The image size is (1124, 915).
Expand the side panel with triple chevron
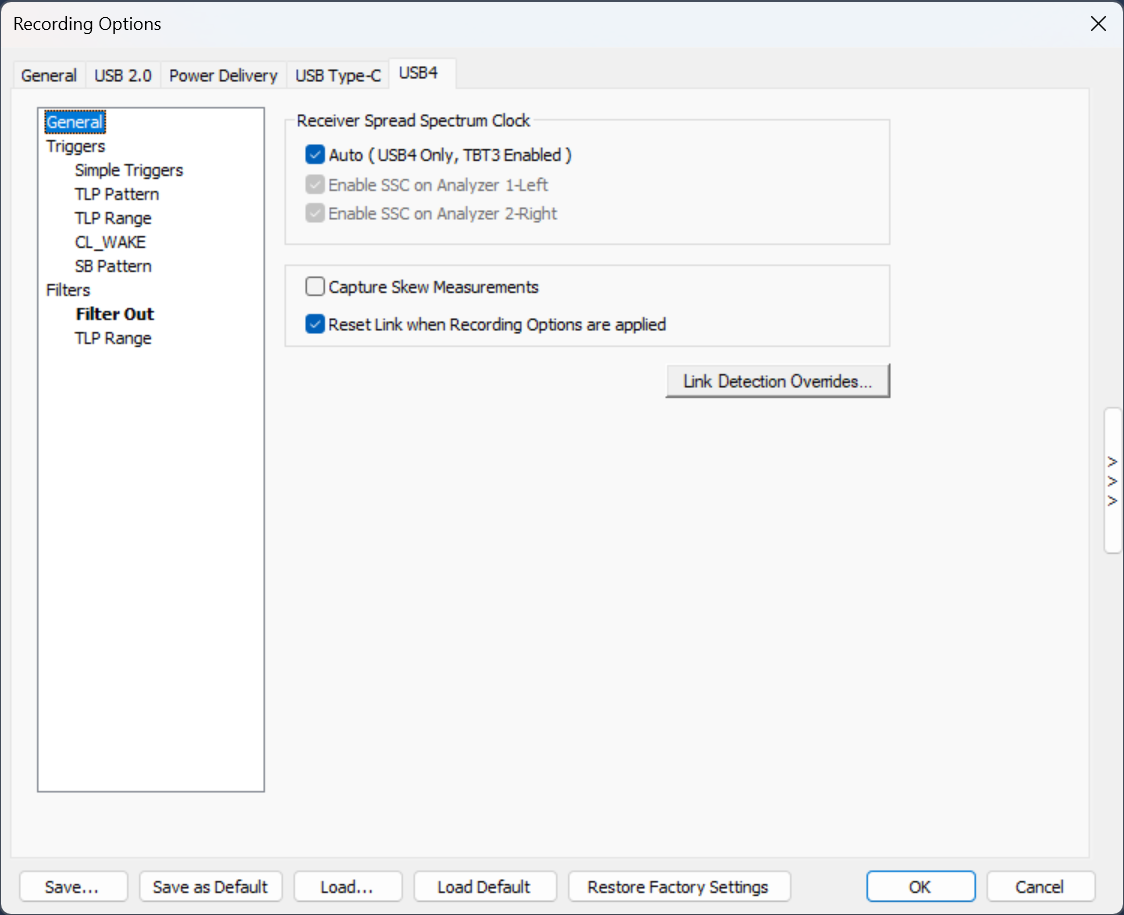click(1113, 480)
